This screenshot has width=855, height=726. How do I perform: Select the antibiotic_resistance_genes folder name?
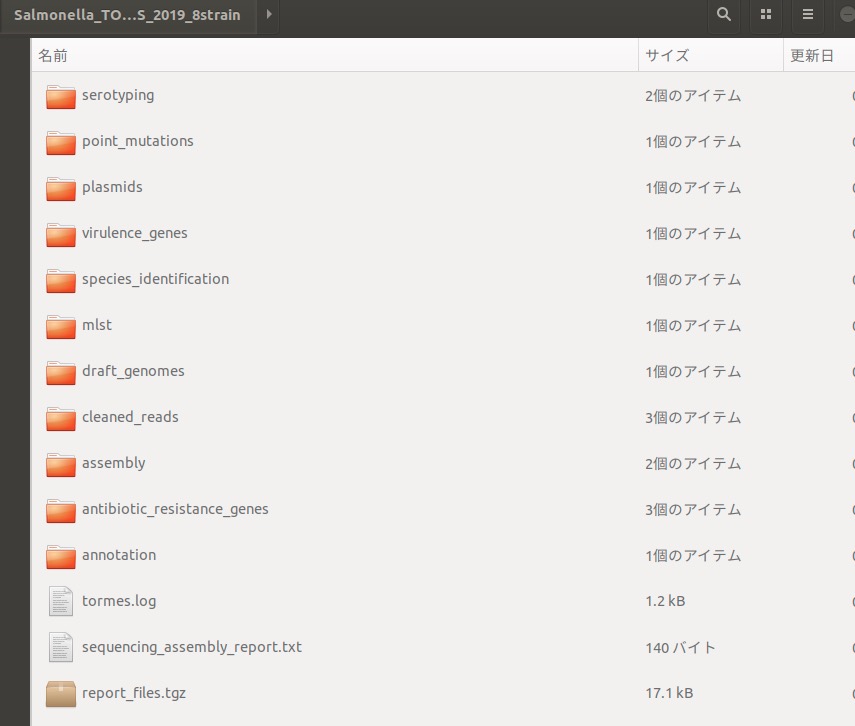click(175, 509)
